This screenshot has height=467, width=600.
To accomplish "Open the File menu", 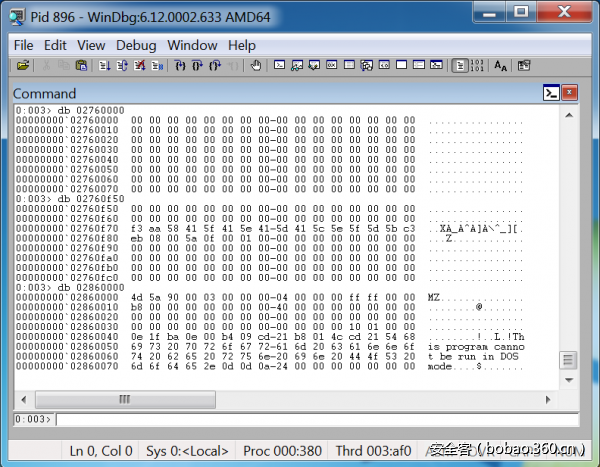I will click(24, 45).
